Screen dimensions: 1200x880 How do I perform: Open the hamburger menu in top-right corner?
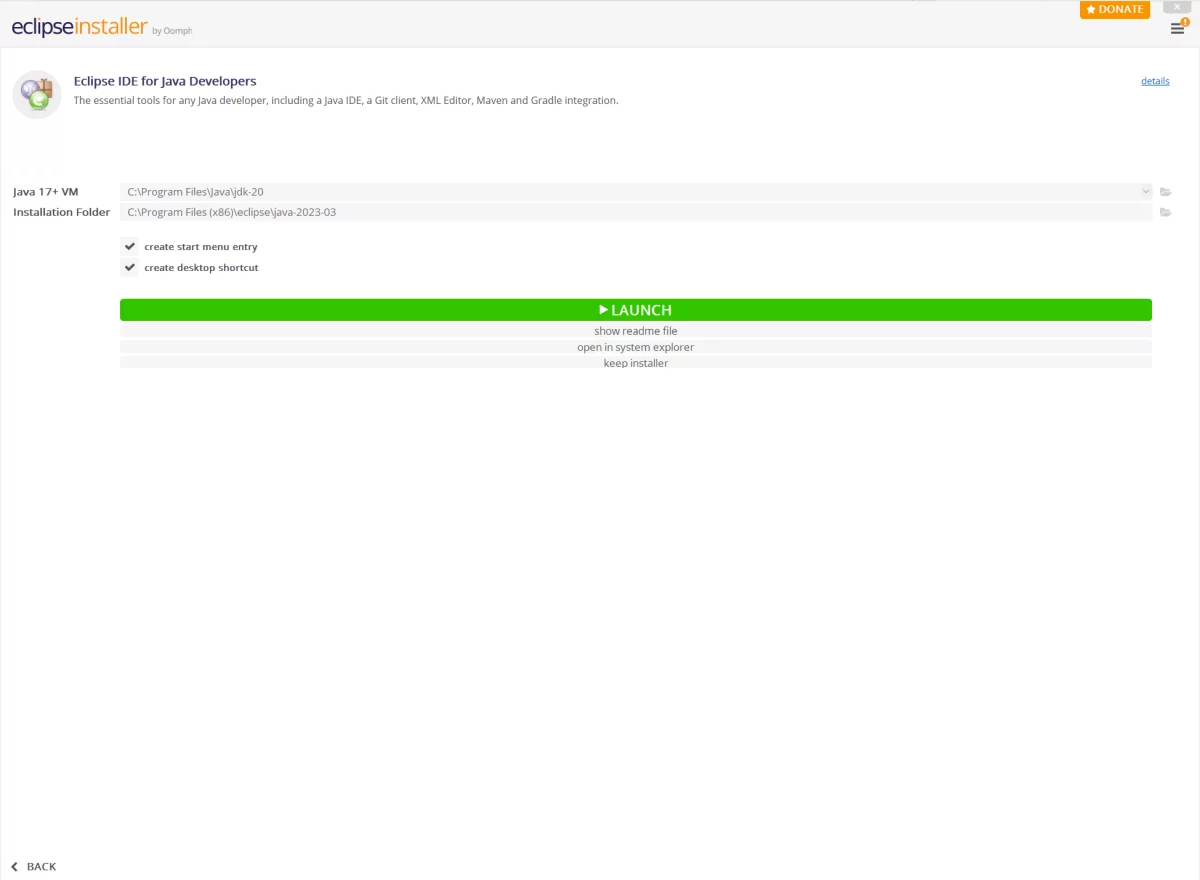tap(1177, 28)
